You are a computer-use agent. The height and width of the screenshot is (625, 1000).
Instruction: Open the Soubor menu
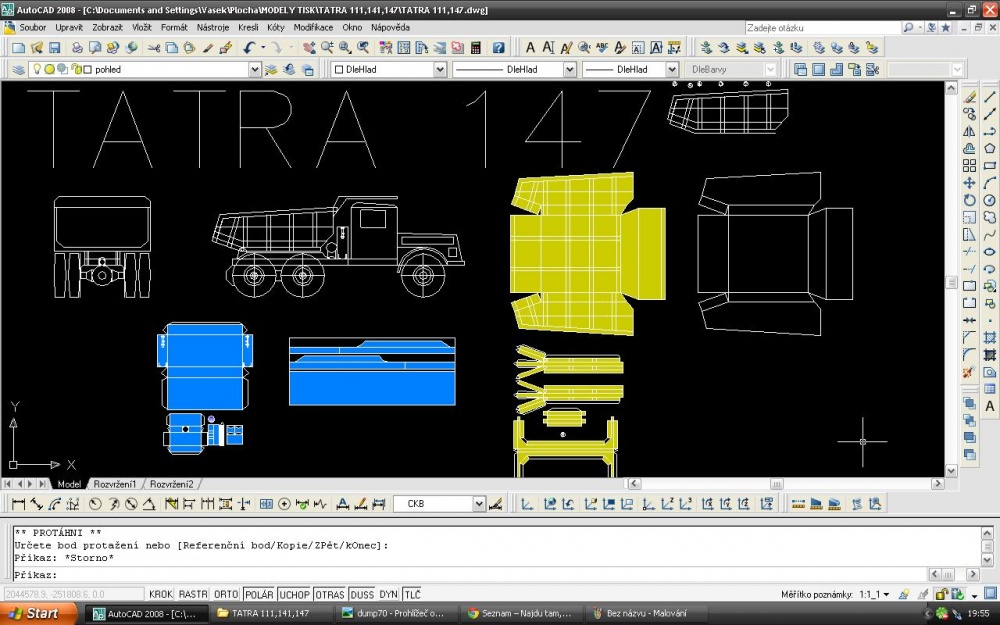coord(33,27)
